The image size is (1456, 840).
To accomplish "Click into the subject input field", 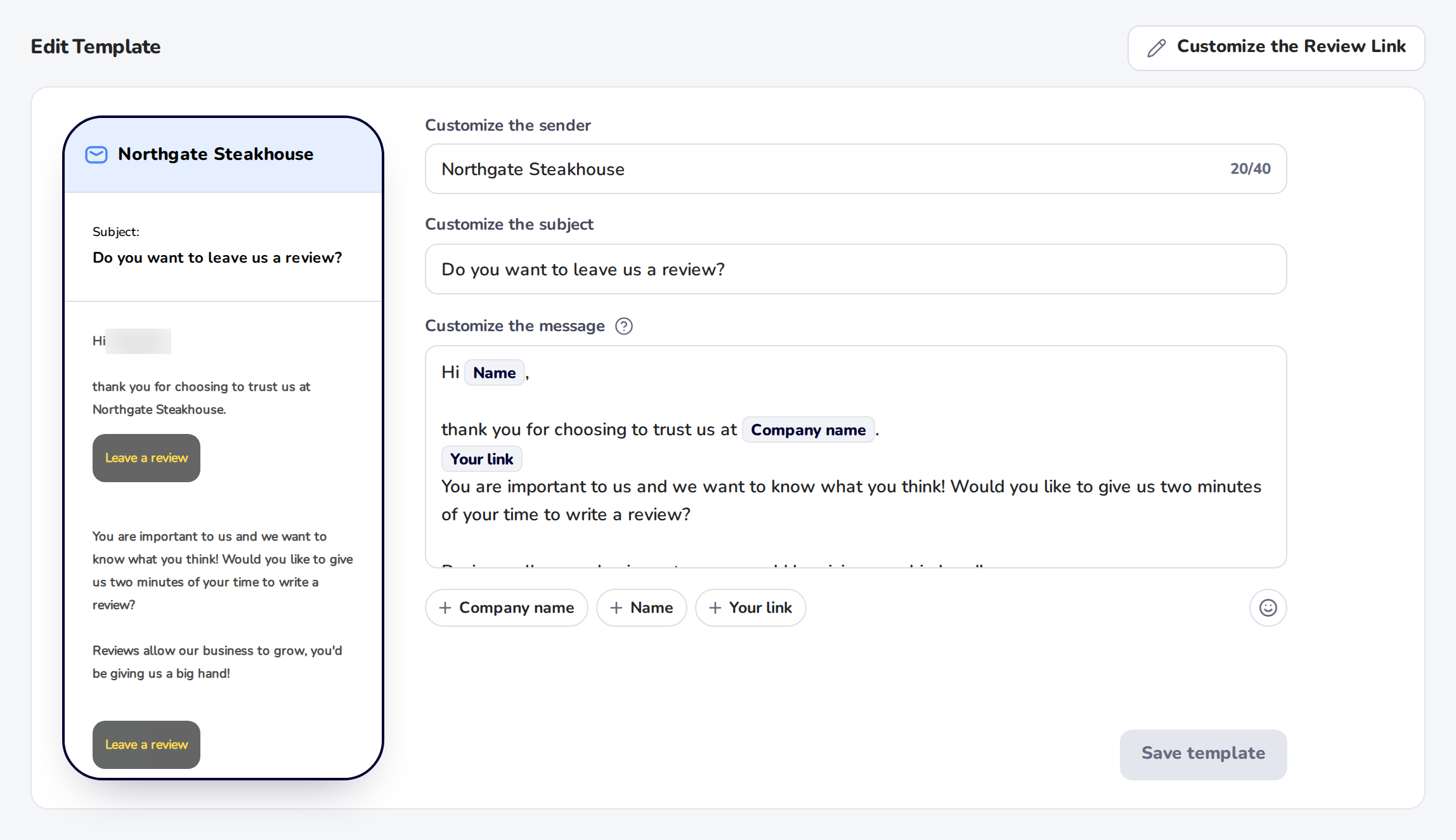I will click(x=855, y=269).
